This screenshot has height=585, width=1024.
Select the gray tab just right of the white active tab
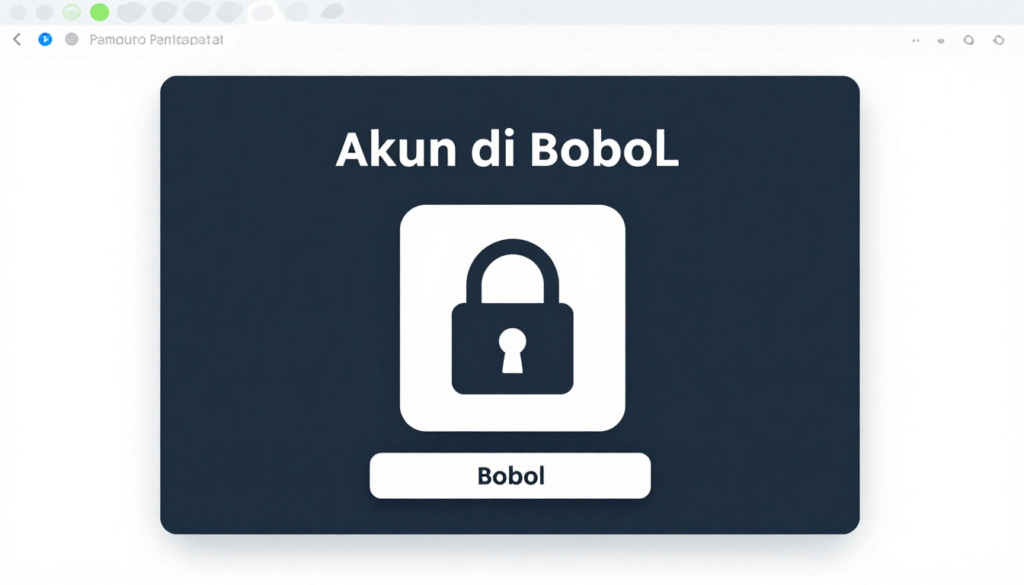pyautogui.click(x=296, y=11)
